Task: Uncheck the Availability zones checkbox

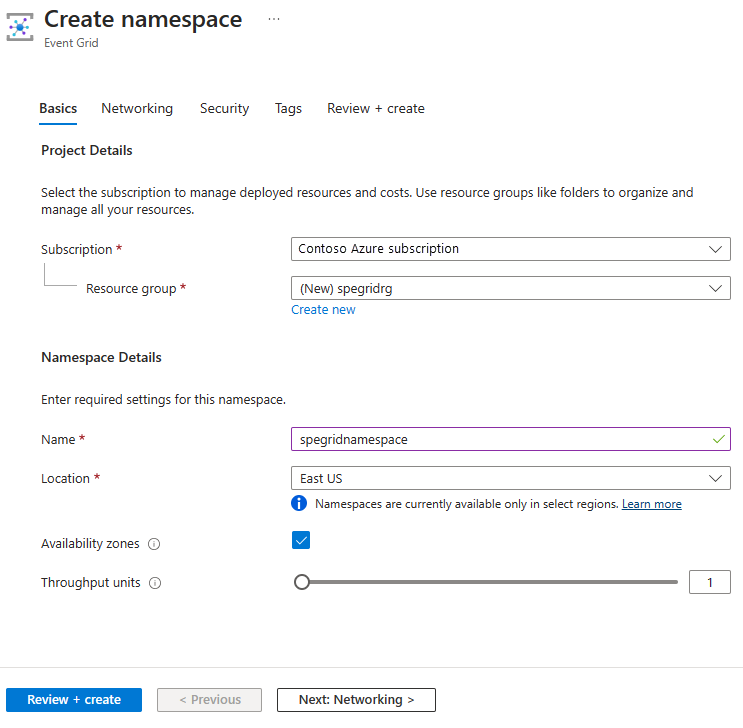Action: point(301,541)
